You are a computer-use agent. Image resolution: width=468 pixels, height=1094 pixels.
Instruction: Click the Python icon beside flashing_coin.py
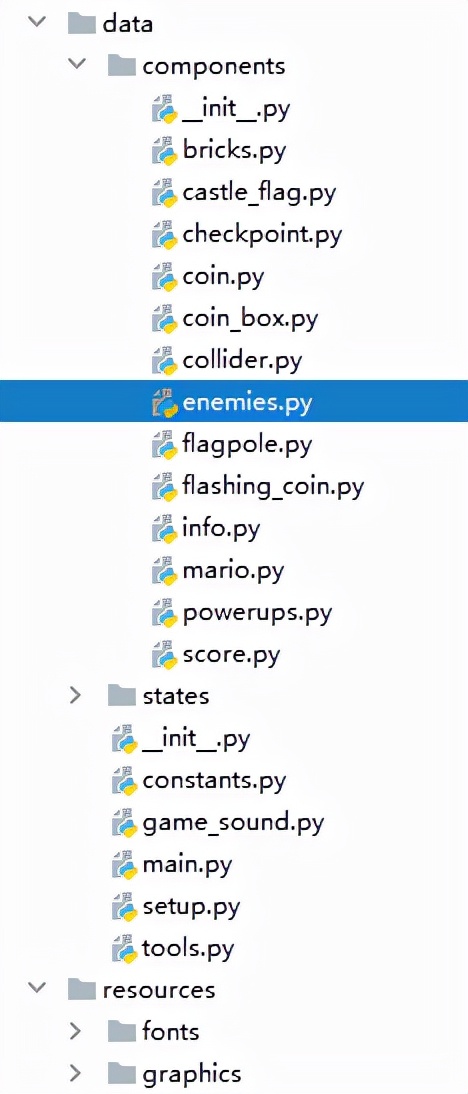coord(163,486)
